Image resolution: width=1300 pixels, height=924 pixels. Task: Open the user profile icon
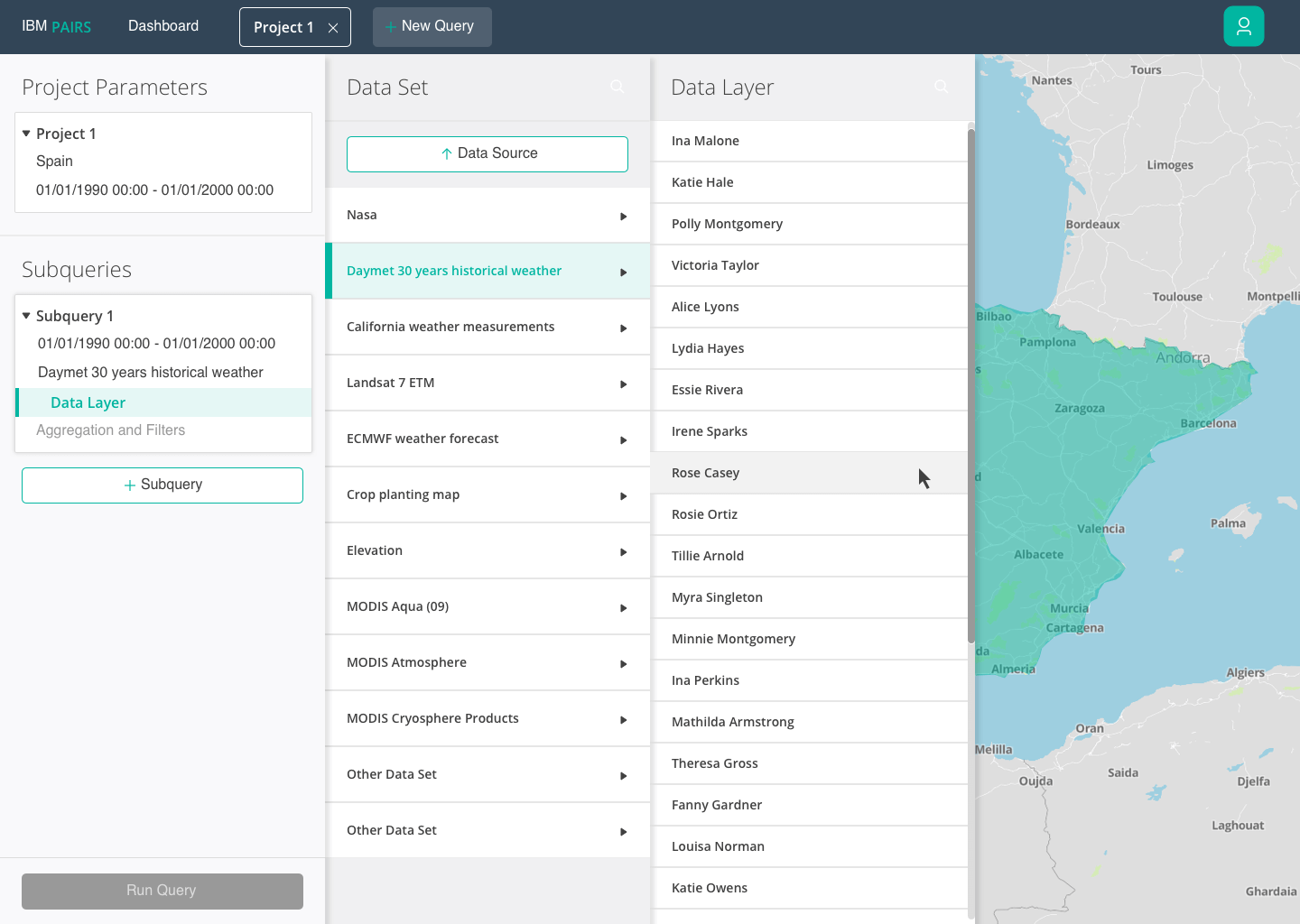(x=1243, y=26)
